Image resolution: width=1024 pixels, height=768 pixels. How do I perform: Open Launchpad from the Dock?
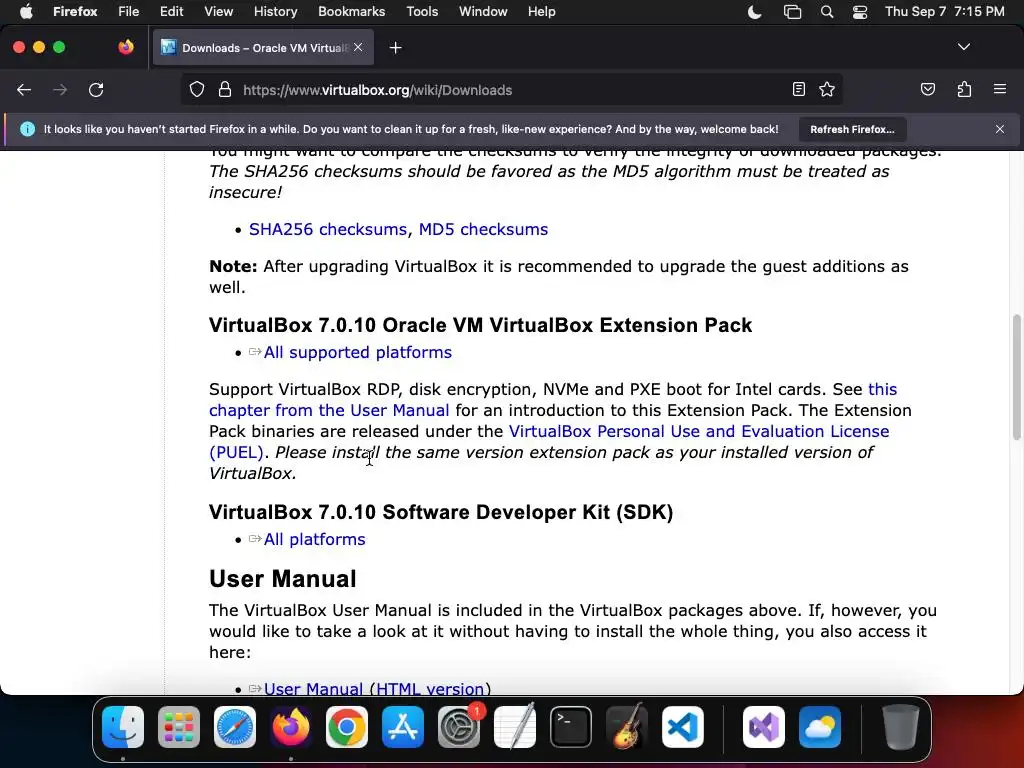tap(179, 727)
